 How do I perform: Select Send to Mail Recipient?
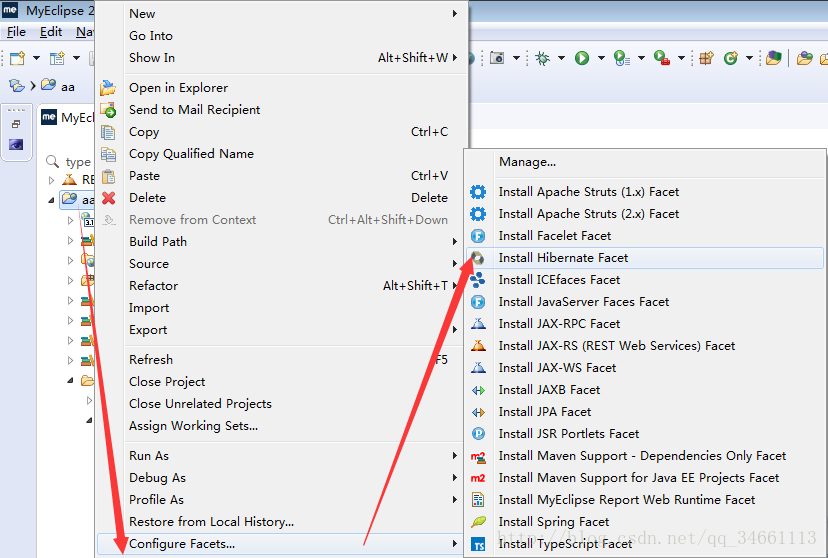[x=280, y=110]
